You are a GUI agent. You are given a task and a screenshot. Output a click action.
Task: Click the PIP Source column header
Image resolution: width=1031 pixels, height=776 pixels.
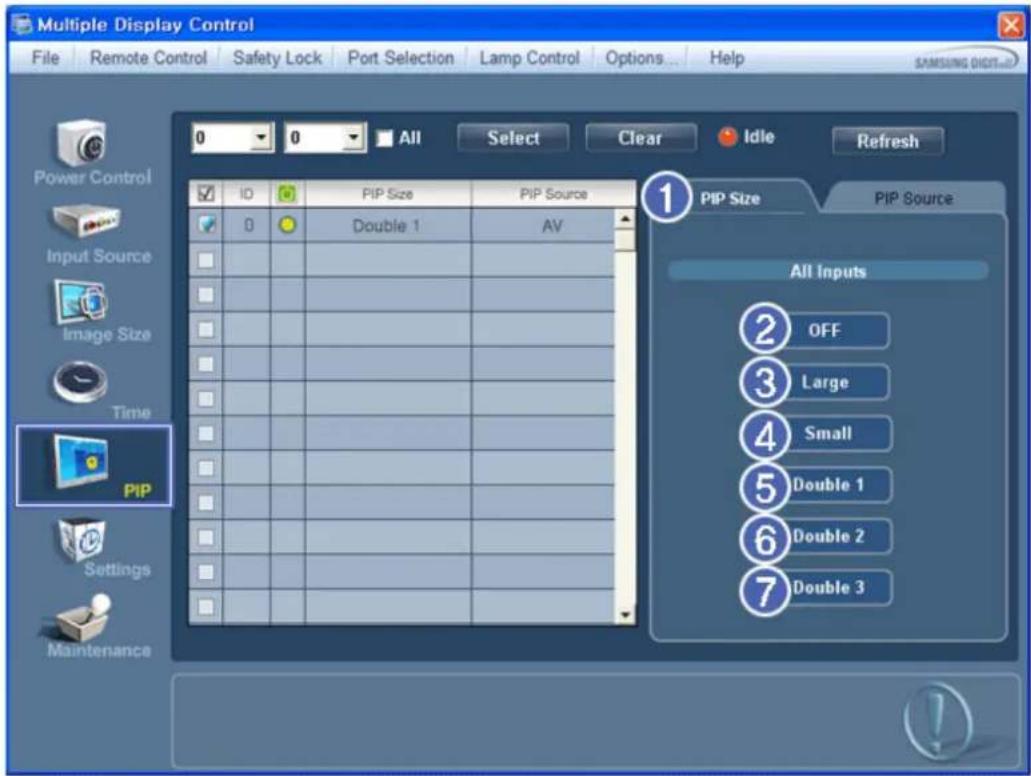pos(553,194)
